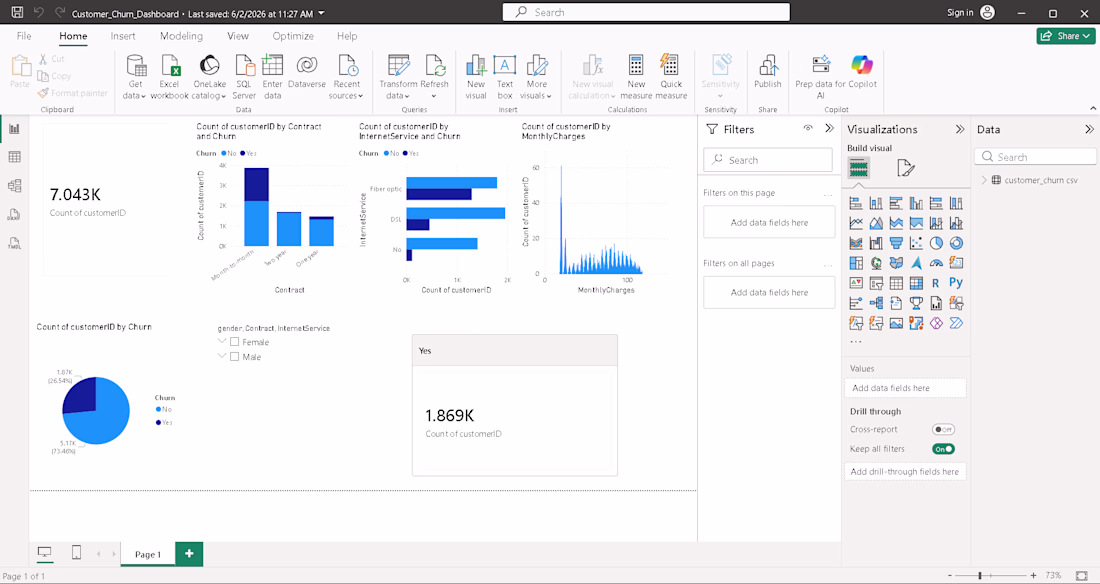1100x584 pixels.
Task: Open Model view in left sidebar
Action: tap(14, 186)
